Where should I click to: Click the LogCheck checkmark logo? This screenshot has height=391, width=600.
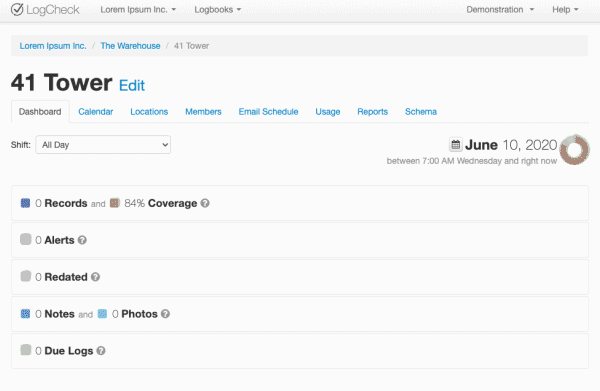point(17,9)
